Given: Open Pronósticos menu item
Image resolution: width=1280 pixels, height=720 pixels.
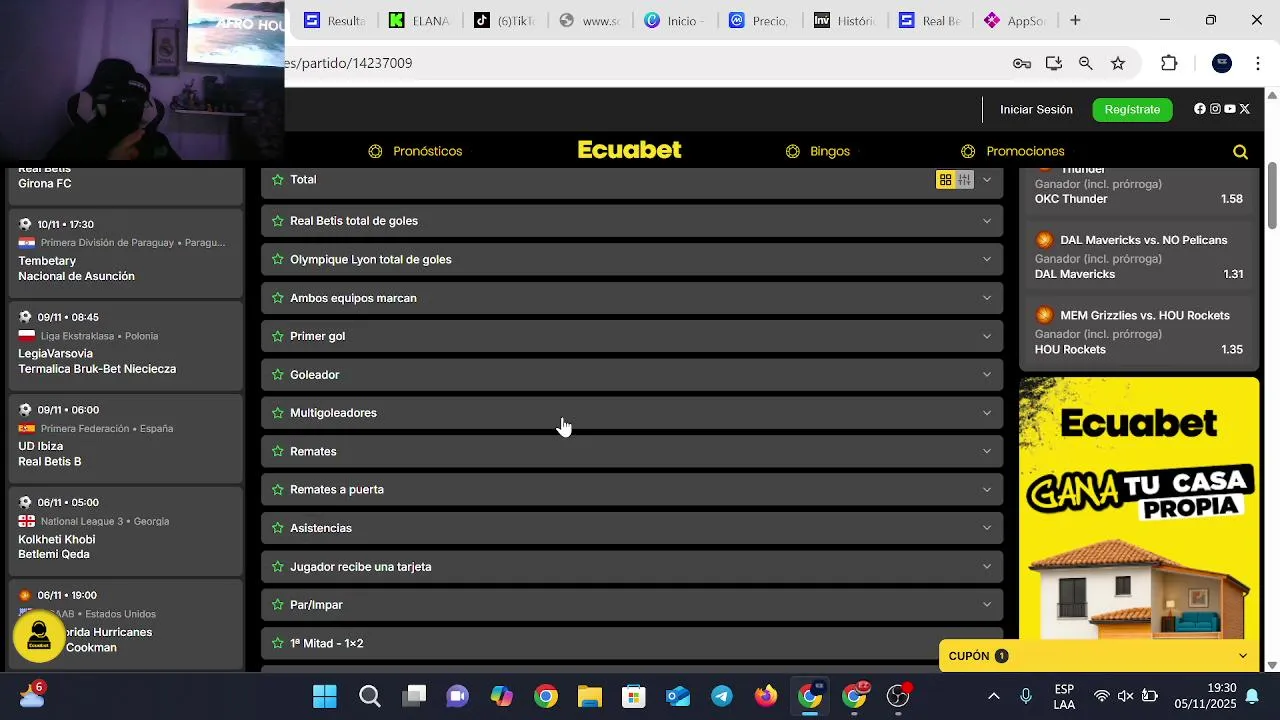Looking at the screenshot, I should click(x=416, y=151).
